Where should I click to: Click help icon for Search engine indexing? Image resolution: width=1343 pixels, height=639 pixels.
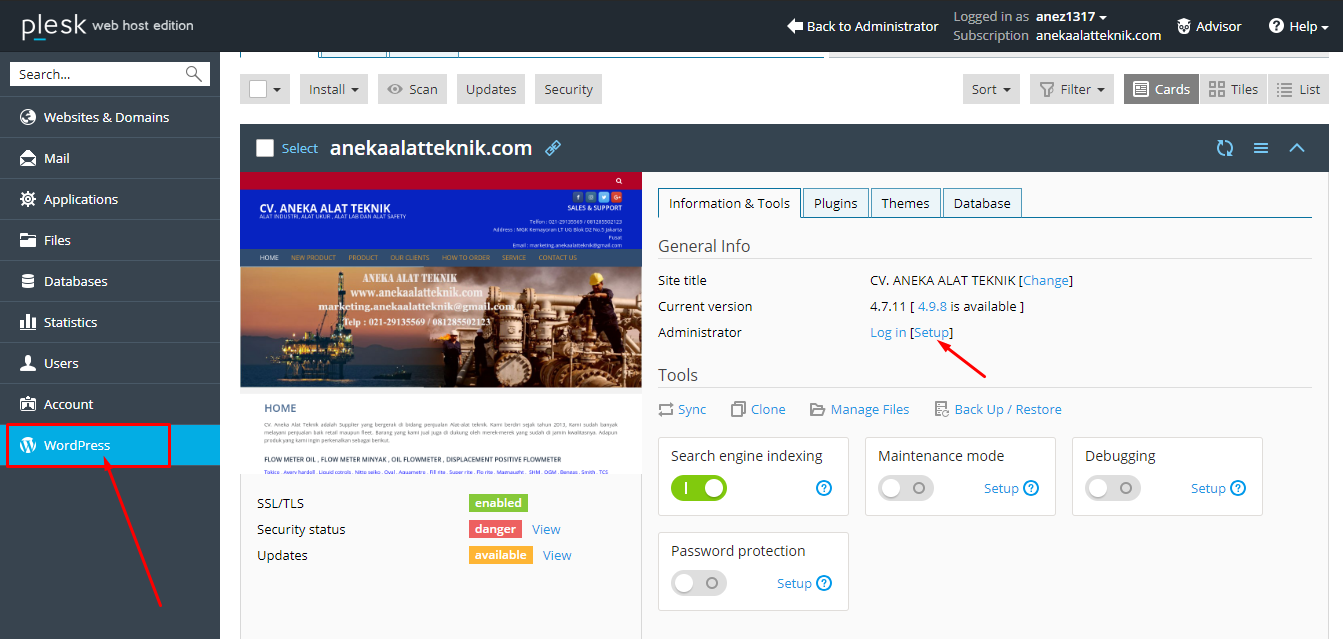(824, 488)
